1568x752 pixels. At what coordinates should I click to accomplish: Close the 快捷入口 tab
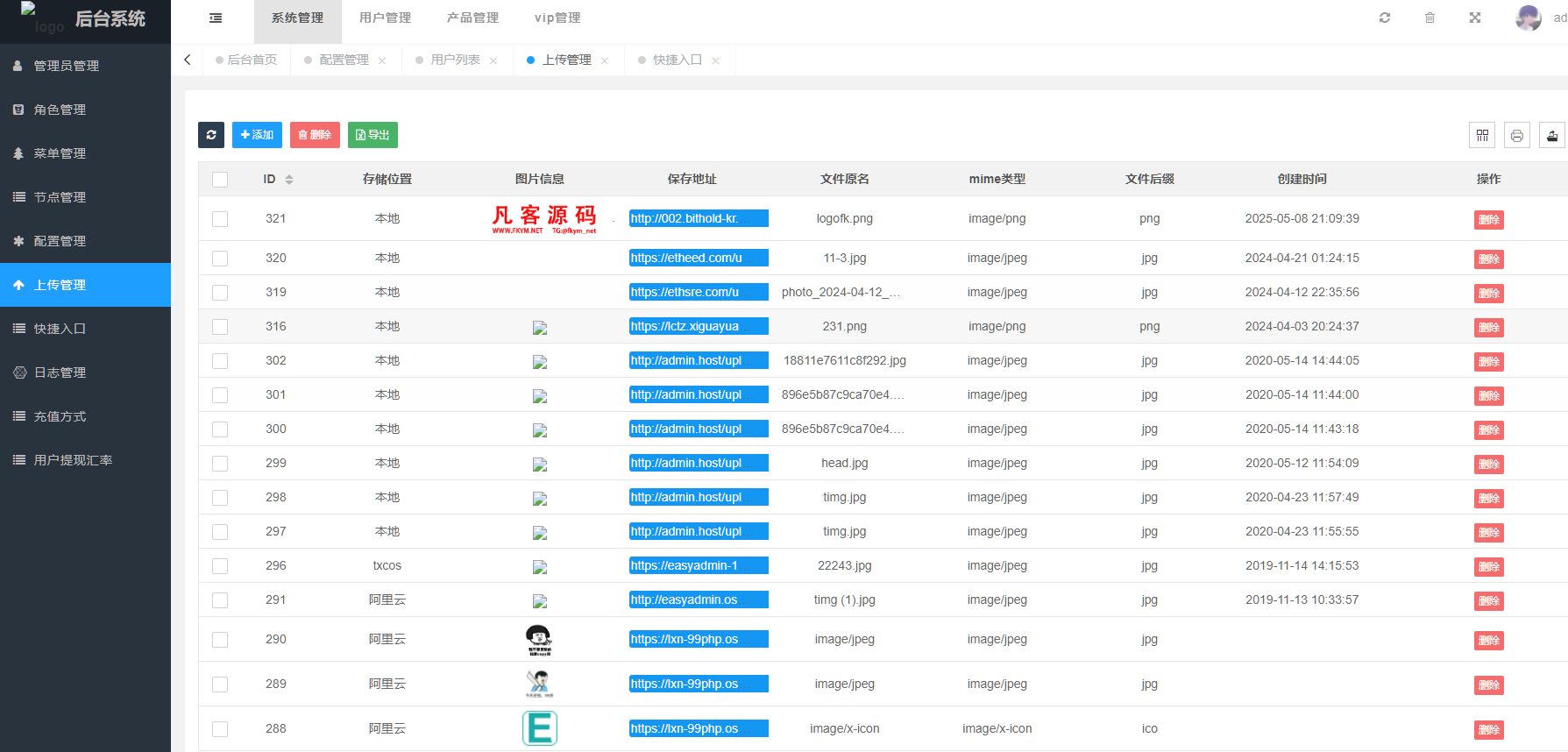pyautogui.click(x=716, y=60)
